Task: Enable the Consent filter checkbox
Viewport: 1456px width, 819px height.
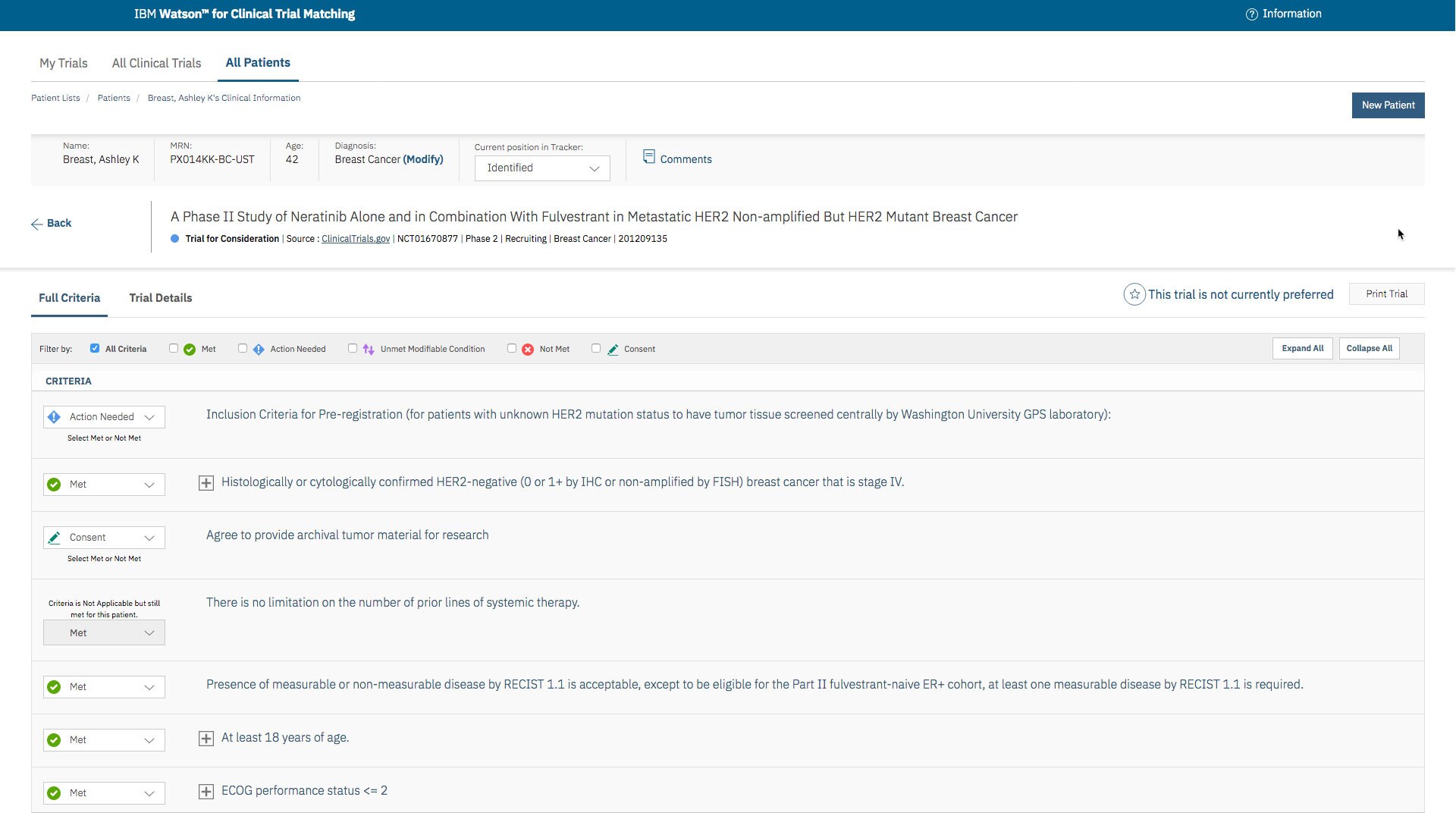Action: point(596,348)
